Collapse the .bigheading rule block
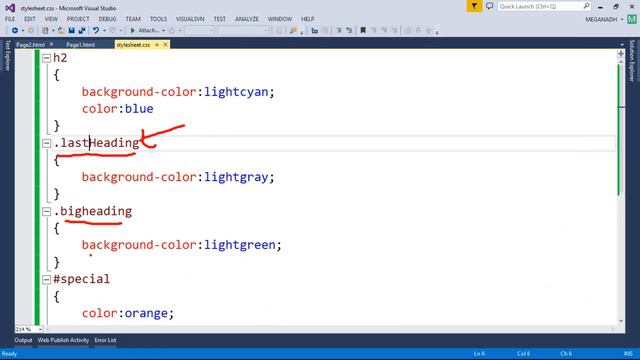Viewport: 640px width, 360px height. (x=46, y=211)
